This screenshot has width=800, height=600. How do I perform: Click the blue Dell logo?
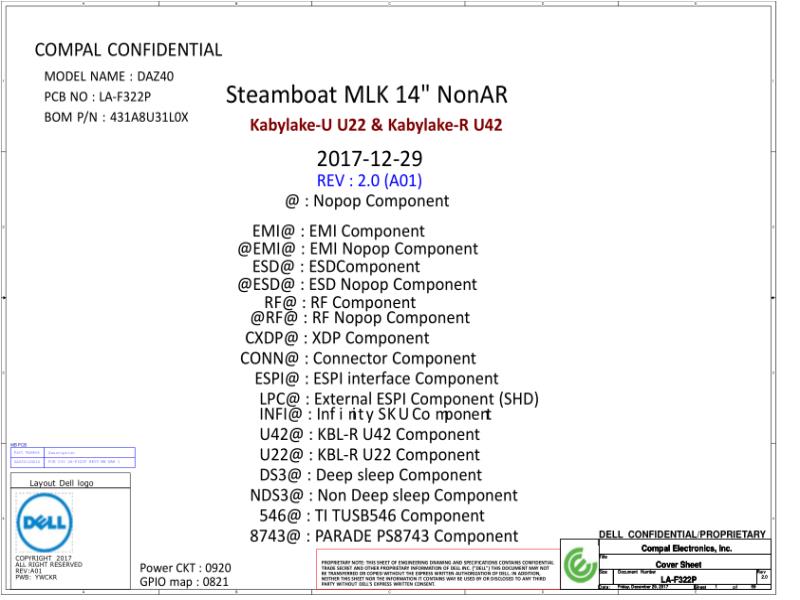point(44,522)
